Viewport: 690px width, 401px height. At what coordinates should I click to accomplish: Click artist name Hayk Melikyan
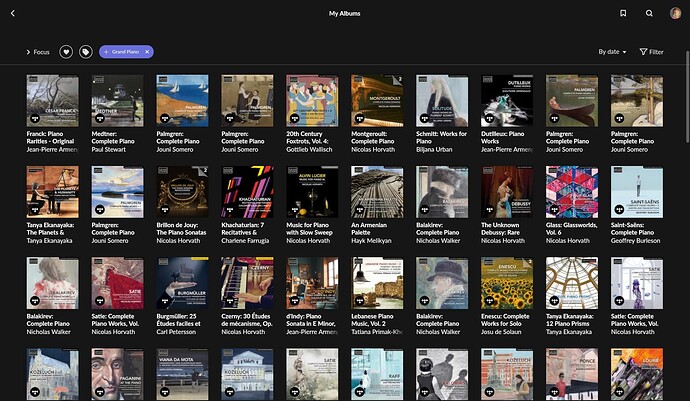point(371,241)
